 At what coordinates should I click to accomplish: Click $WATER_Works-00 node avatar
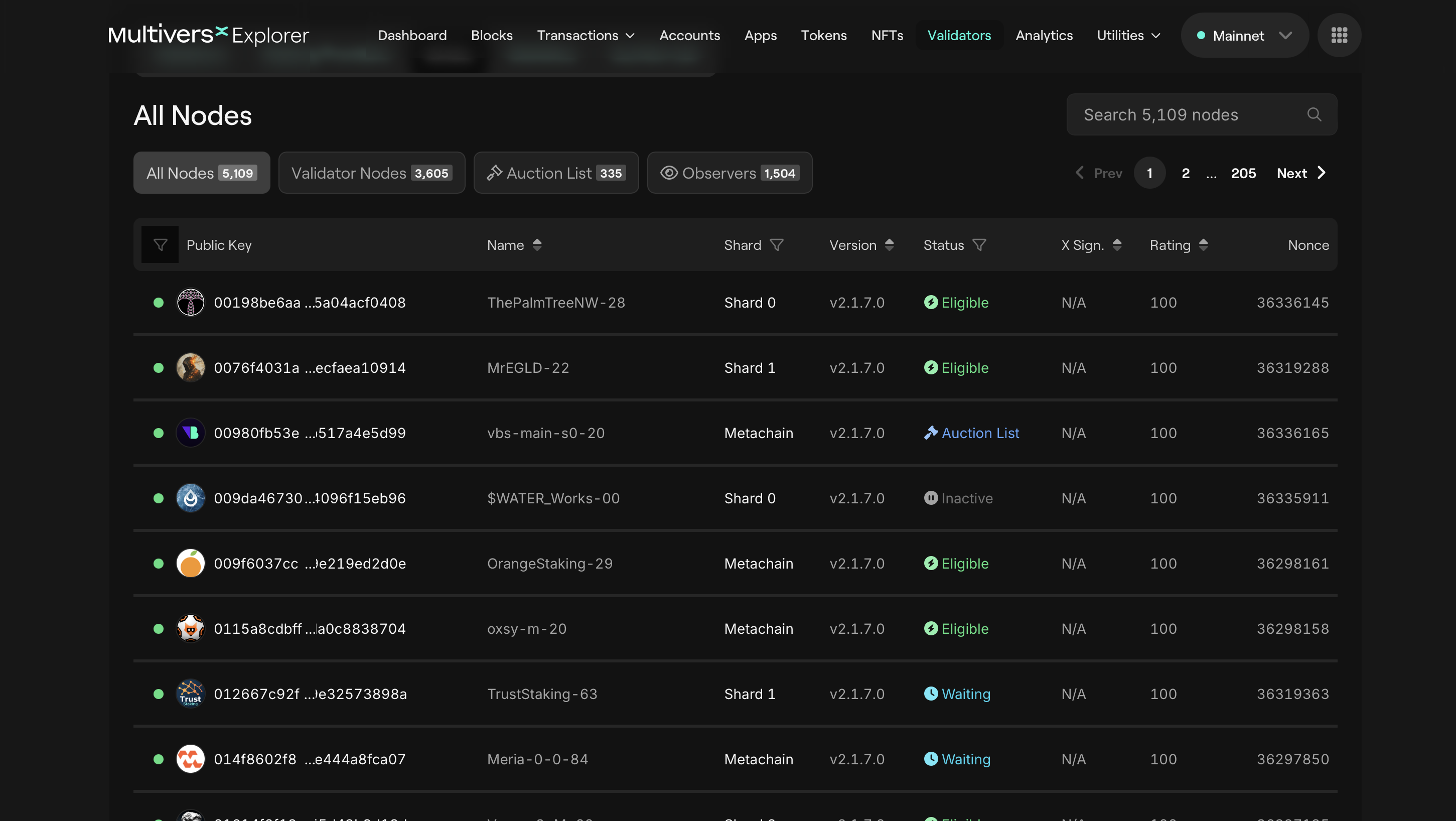(x=191, y=498)
